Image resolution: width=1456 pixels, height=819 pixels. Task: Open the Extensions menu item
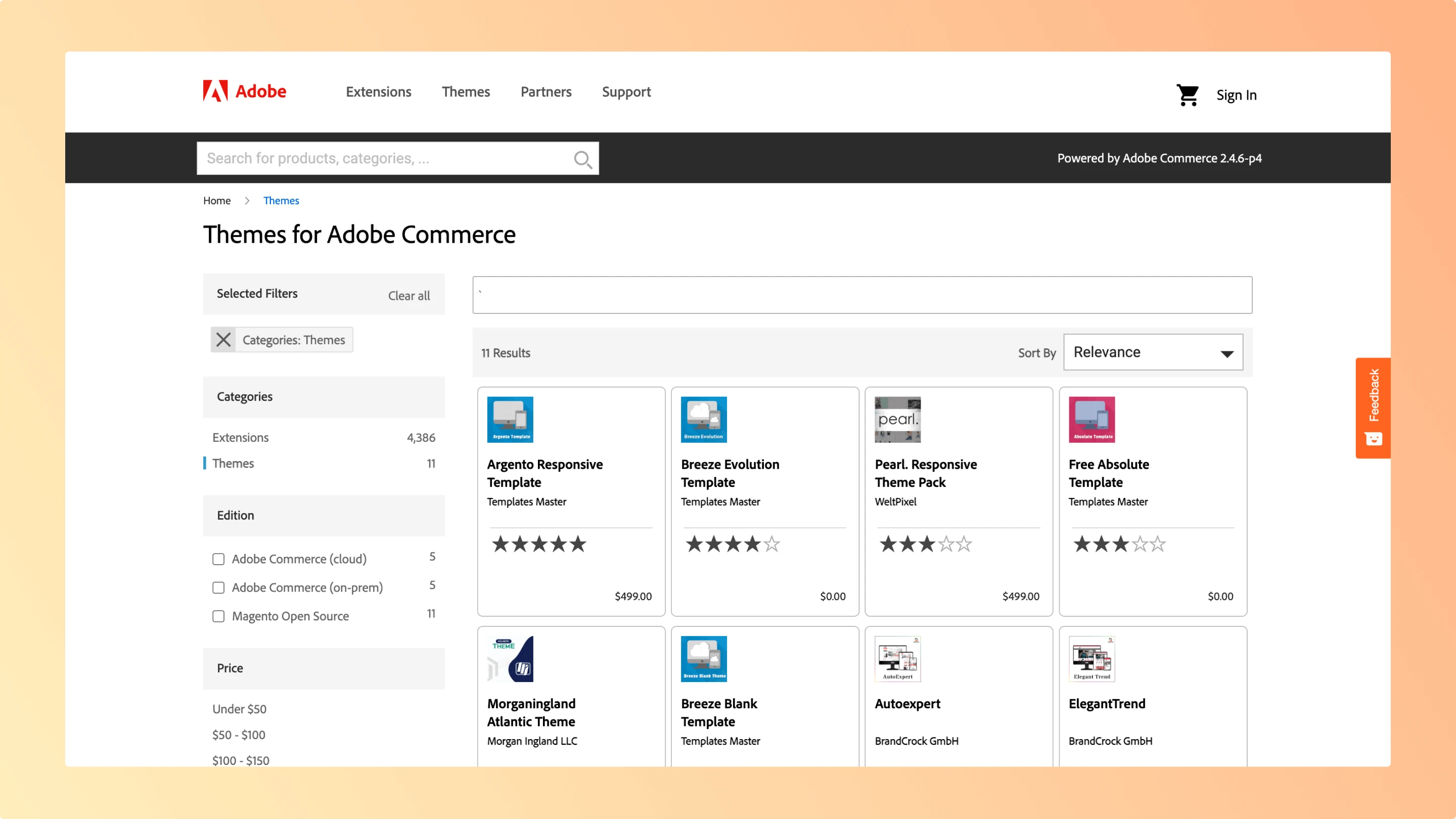tap(378, 92)
